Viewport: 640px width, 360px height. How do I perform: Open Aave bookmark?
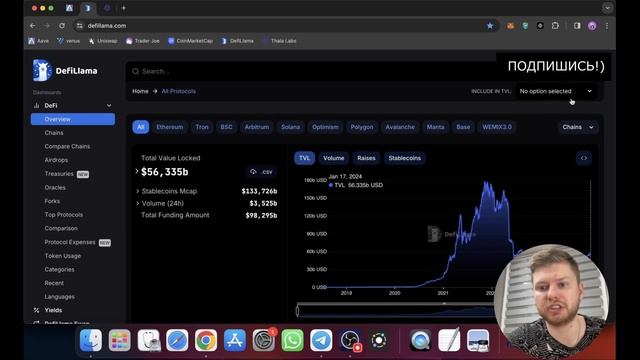[x=39, y=41]
